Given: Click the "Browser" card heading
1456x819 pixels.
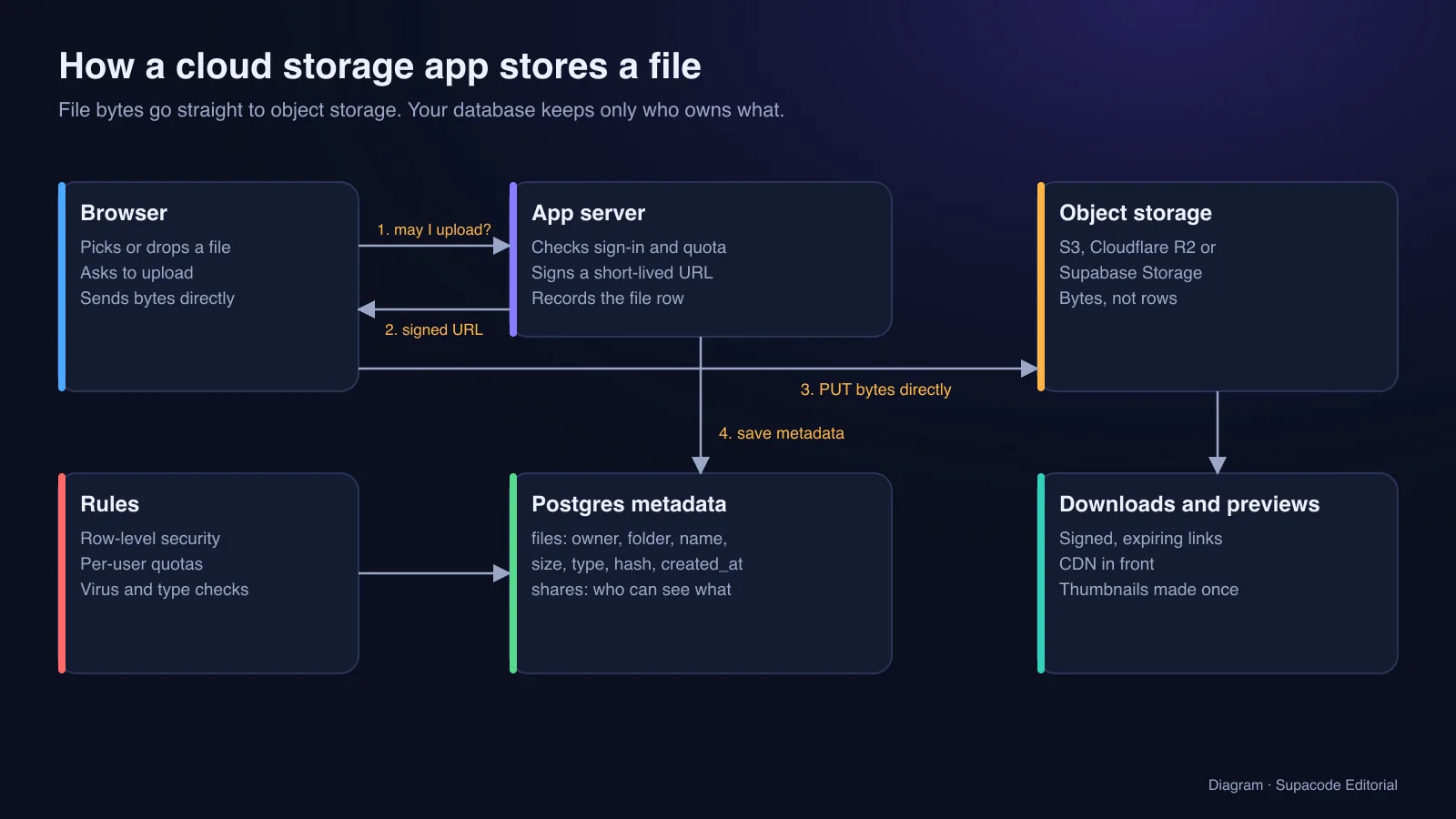Looking at the screenshot, I should point(124,213).
